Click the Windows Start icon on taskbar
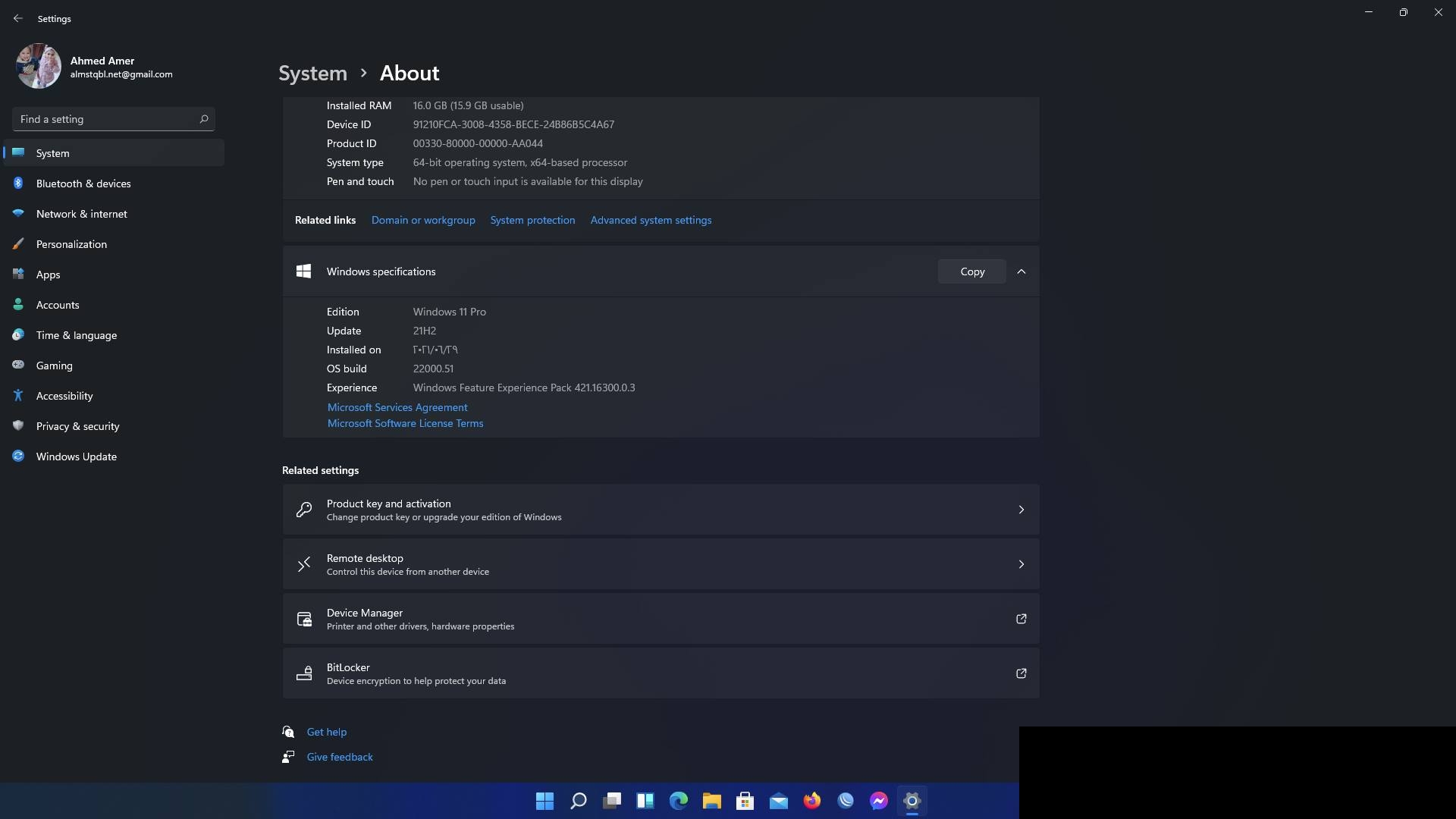The width and height of the screenshot is (1456, 819). [544, 801]
